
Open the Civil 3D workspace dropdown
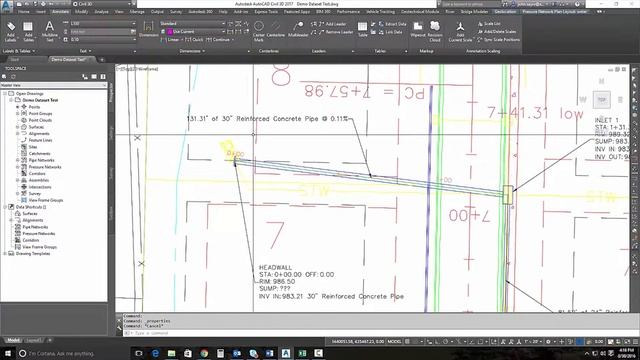coord(102,4)
